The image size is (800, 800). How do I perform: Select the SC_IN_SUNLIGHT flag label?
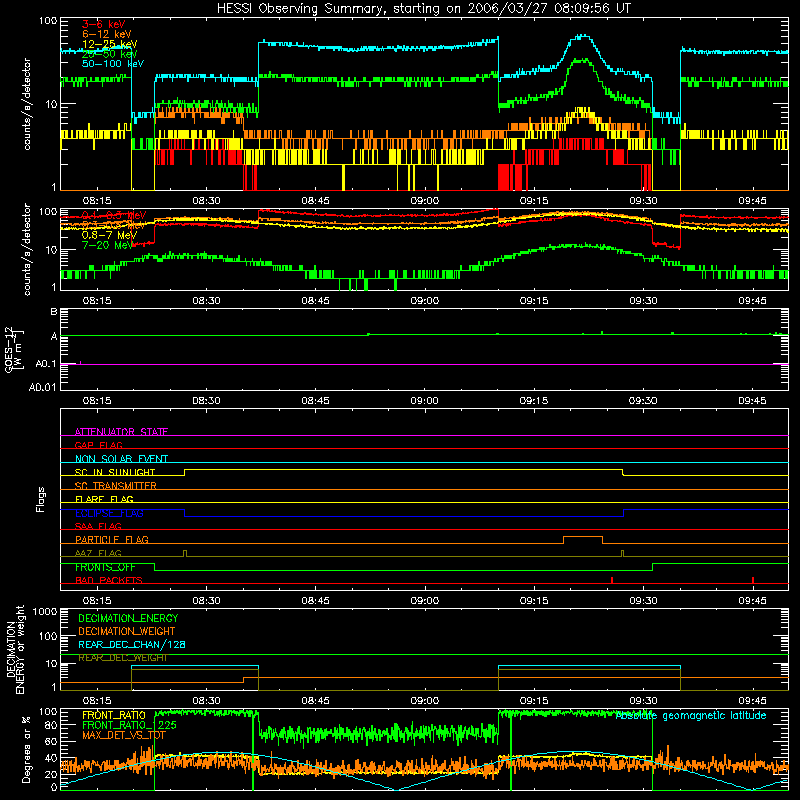(x=115, y=472)
